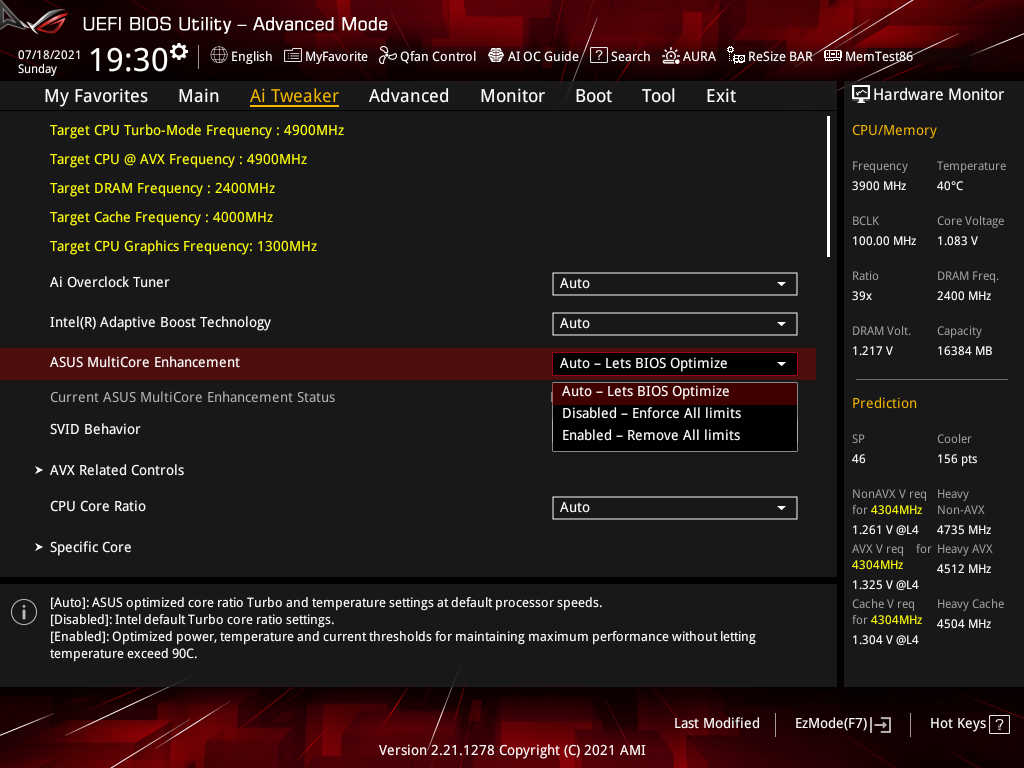Open the AURA lighting settings
The width and height of the screenshot is (1024, 768).
(689, 56)
